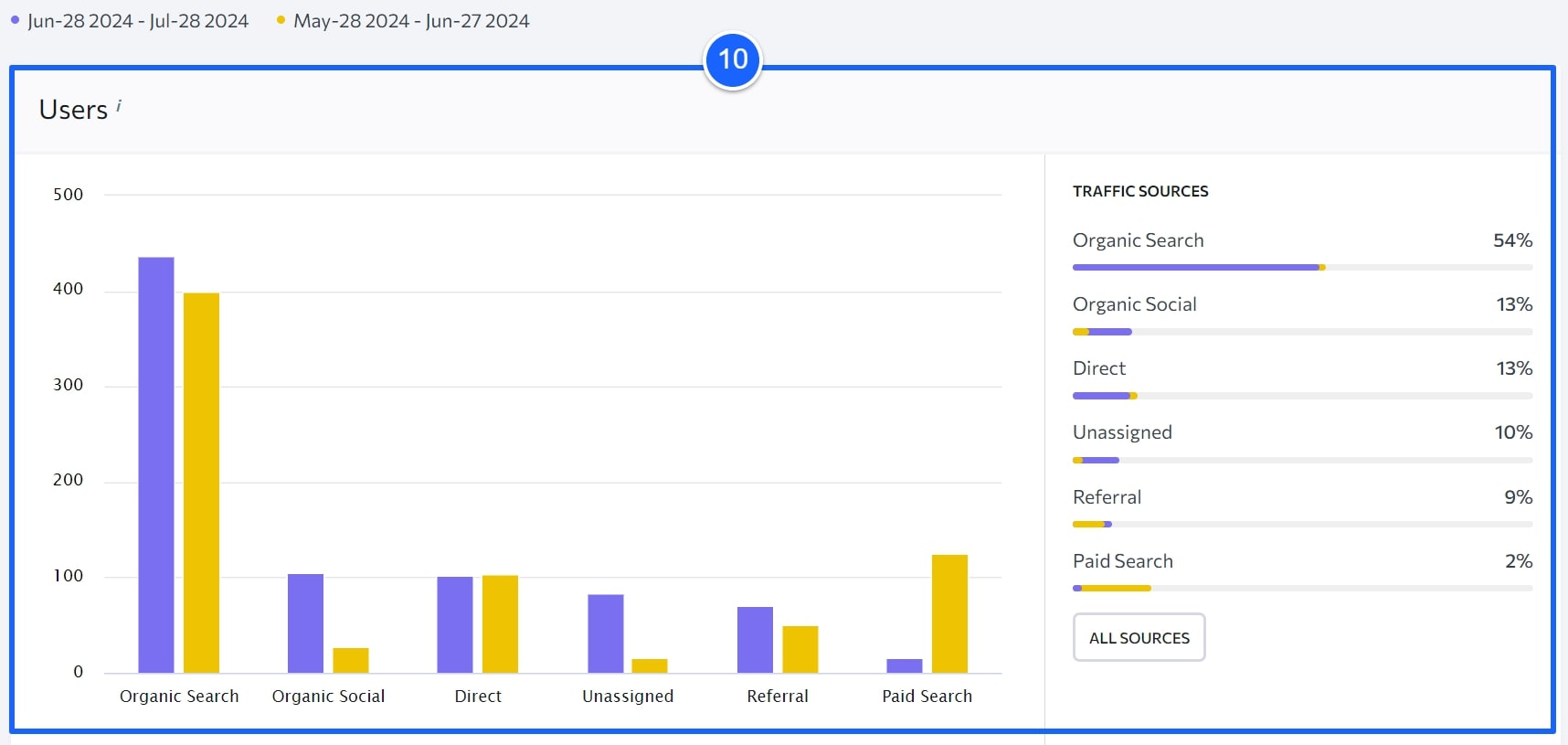Click the TRAFFIC SOURCES heading
1568x745 pixels.
click(x=1140, y=191)
